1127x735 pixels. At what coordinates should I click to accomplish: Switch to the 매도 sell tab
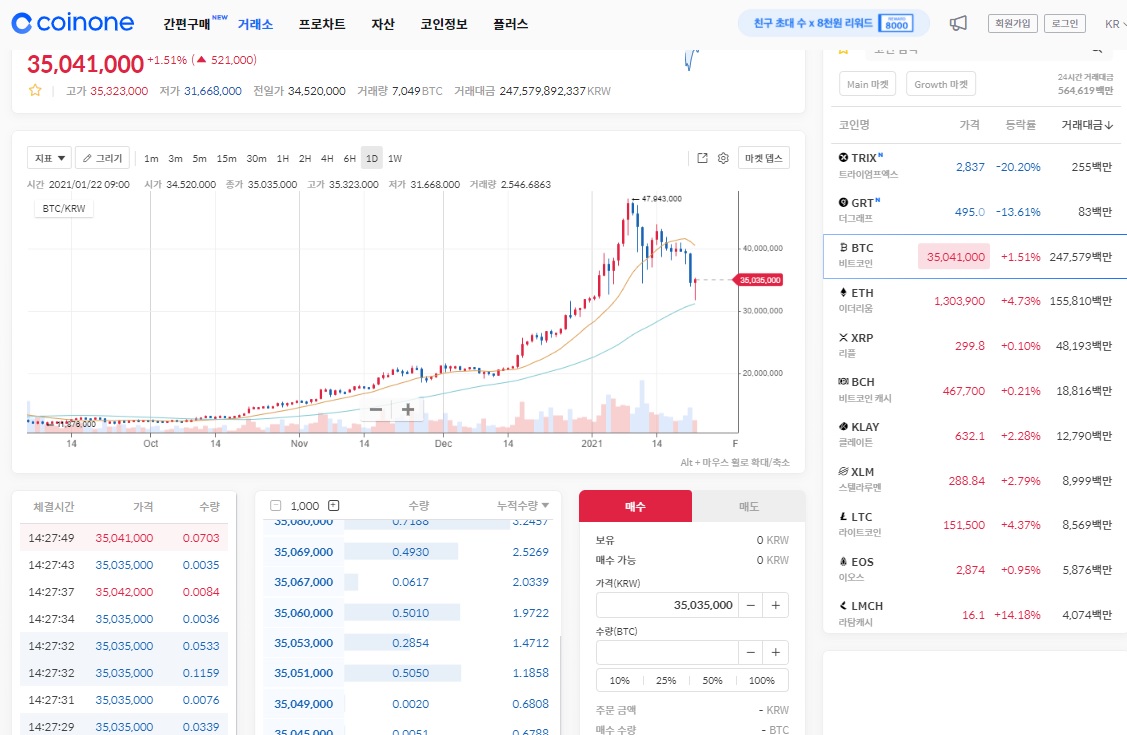coord(748,507)
